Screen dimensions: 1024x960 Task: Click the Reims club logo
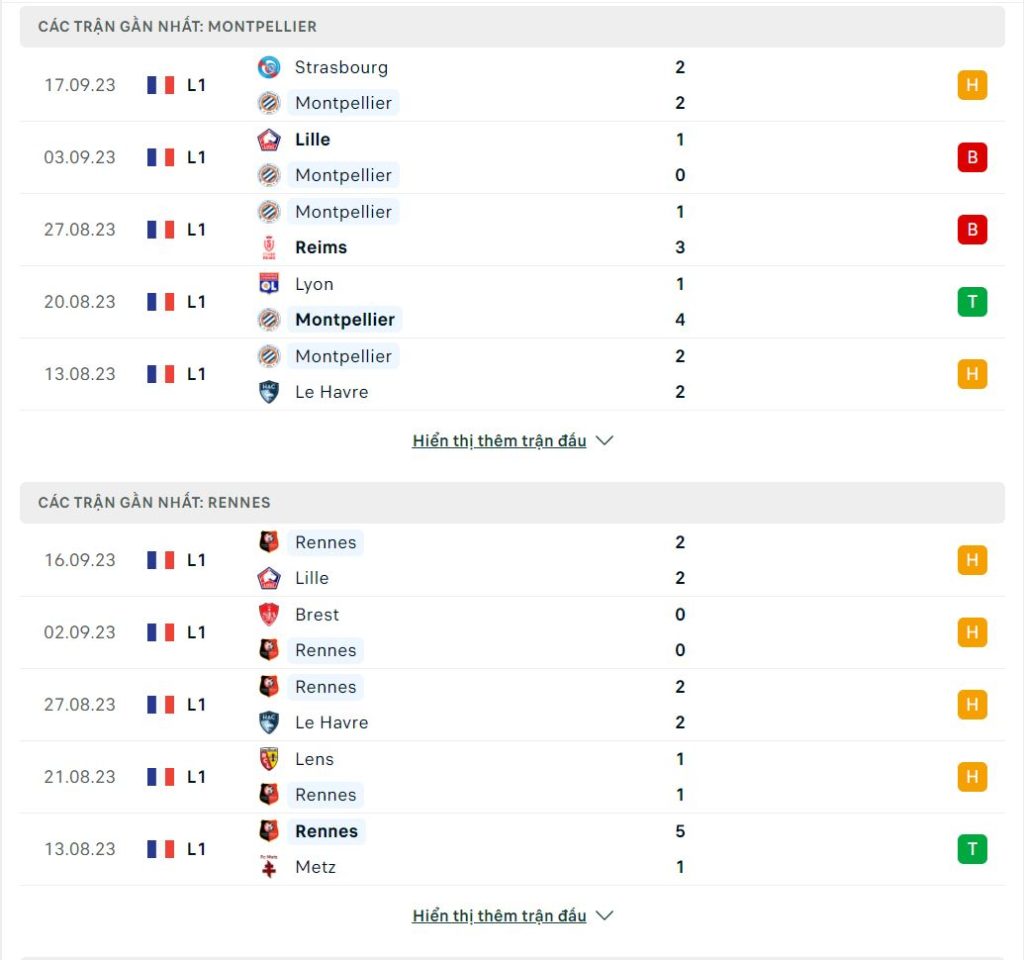tap(268, 248)
